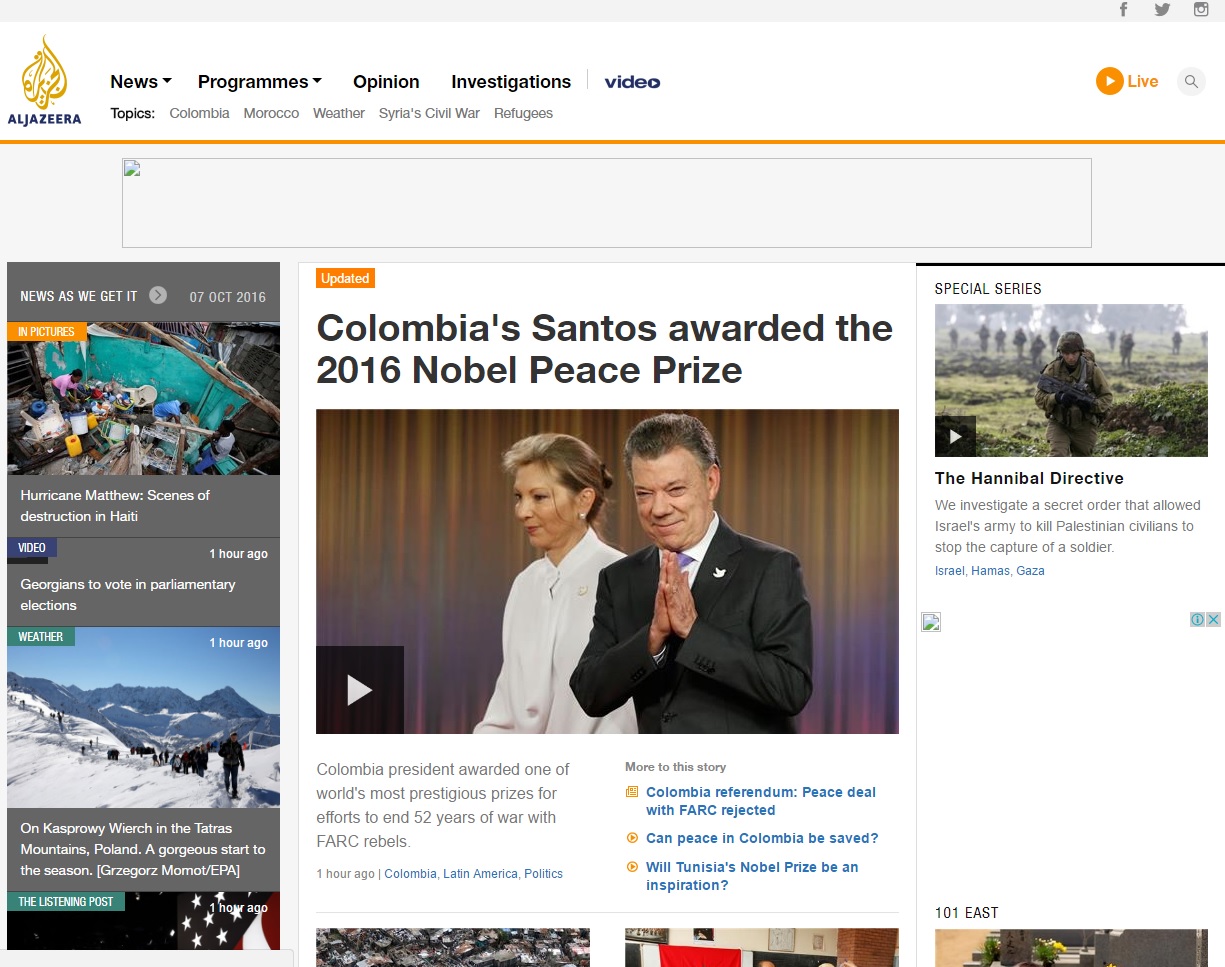Screen dimensions: 1225x967
Task: Click the Colombia tag under the main story
Action: (x=410, y=874)
